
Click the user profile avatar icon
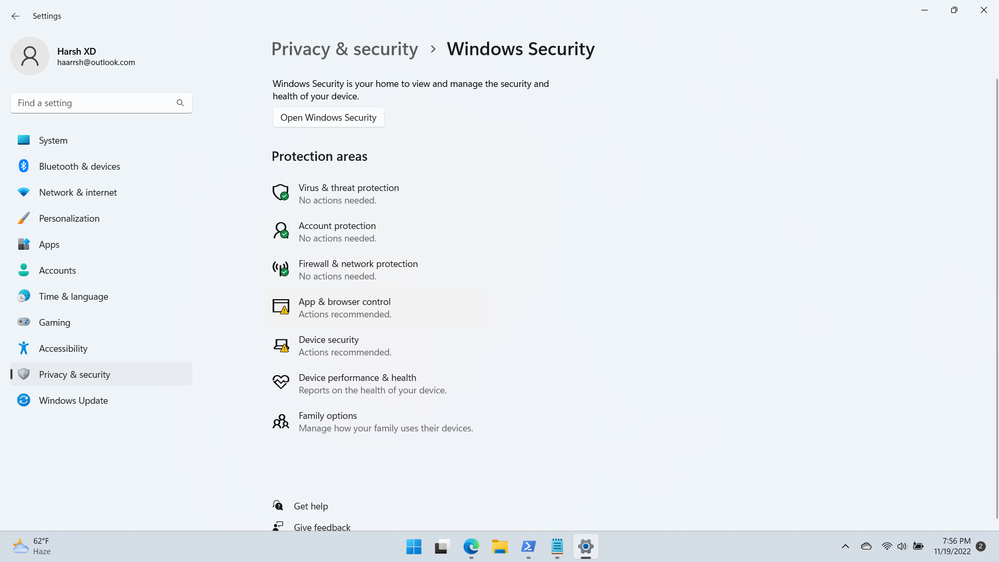point(30,56)
